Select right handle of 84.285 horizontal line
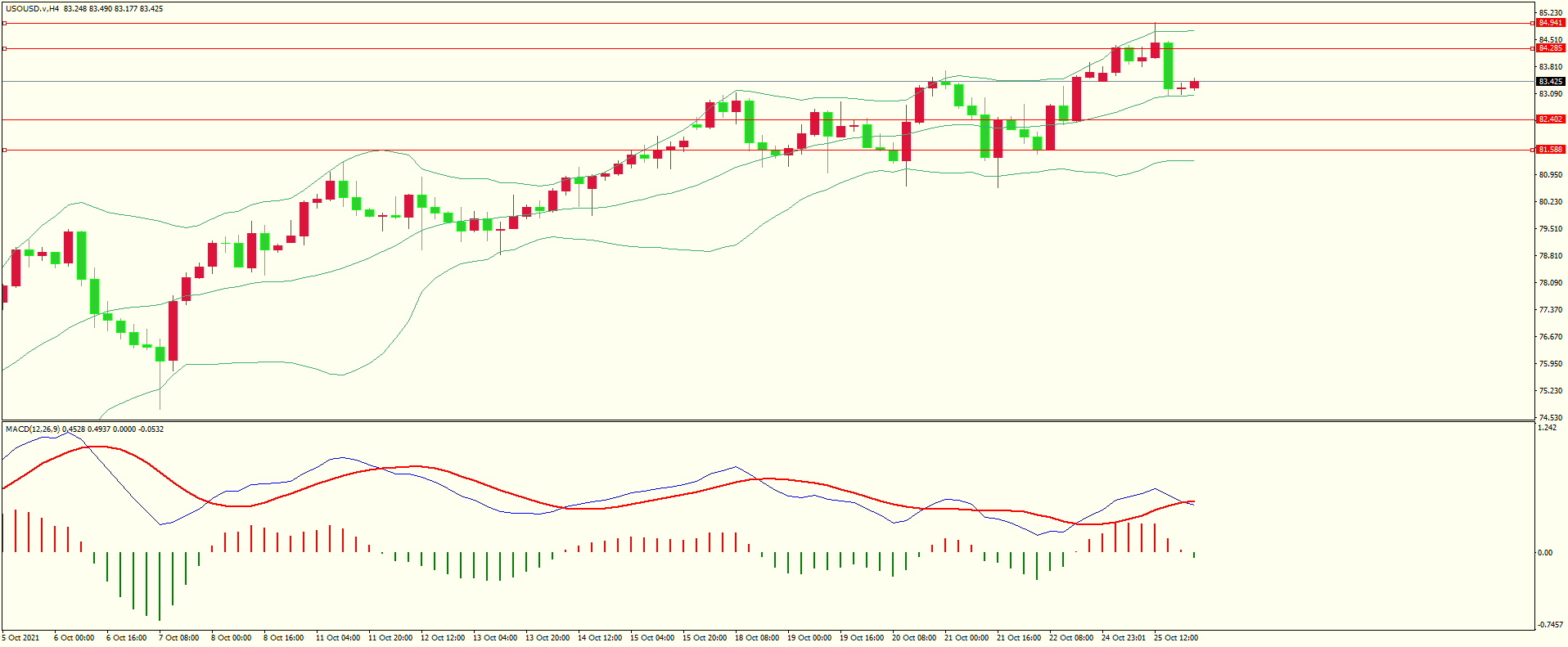This screenshot has width=1568, height=647. 1532,48
